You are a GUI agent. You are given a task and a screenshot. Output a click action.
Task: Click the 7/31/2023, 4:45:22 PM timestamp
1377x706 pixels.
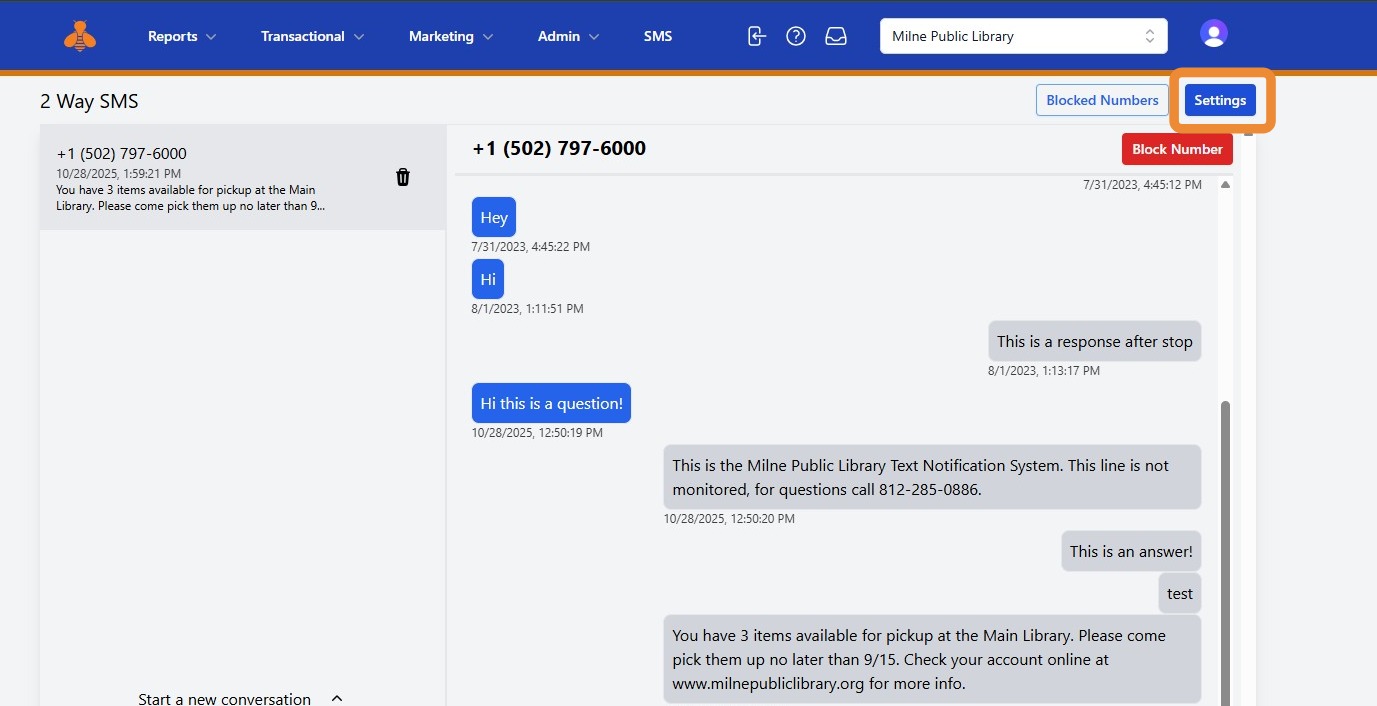pyautogui.click(x=531, y=247)
